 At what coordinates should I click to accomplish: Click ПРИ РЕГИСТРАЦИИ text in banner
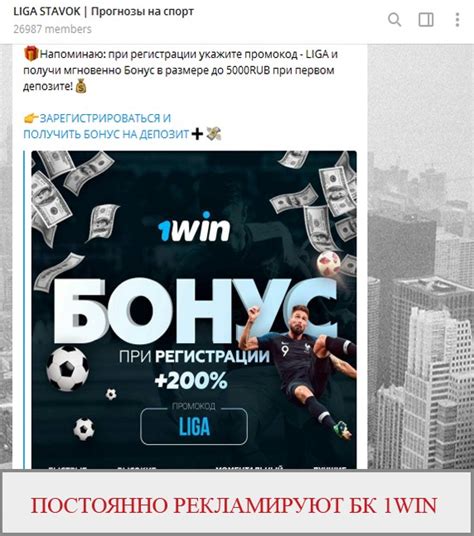pos(194,357)
